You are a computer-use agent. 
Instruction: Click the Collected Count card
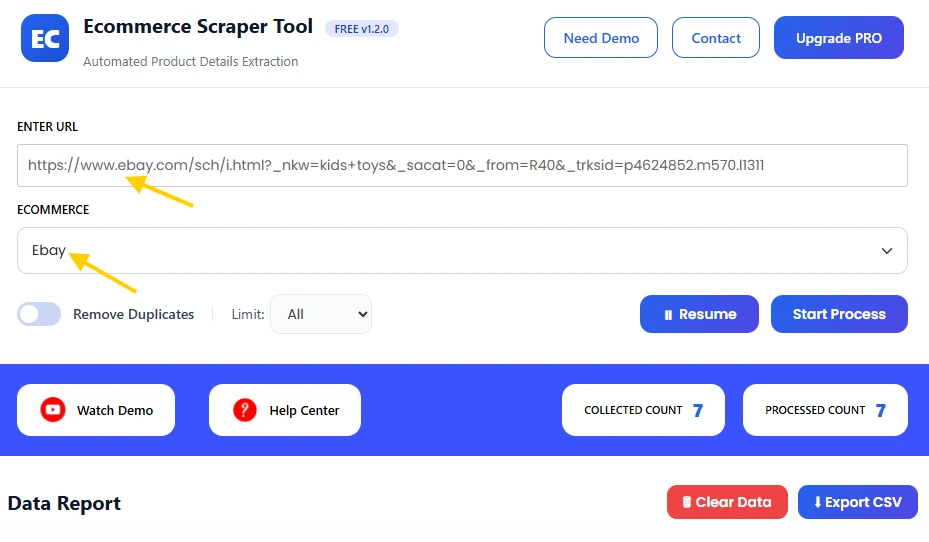click(643, 410)
